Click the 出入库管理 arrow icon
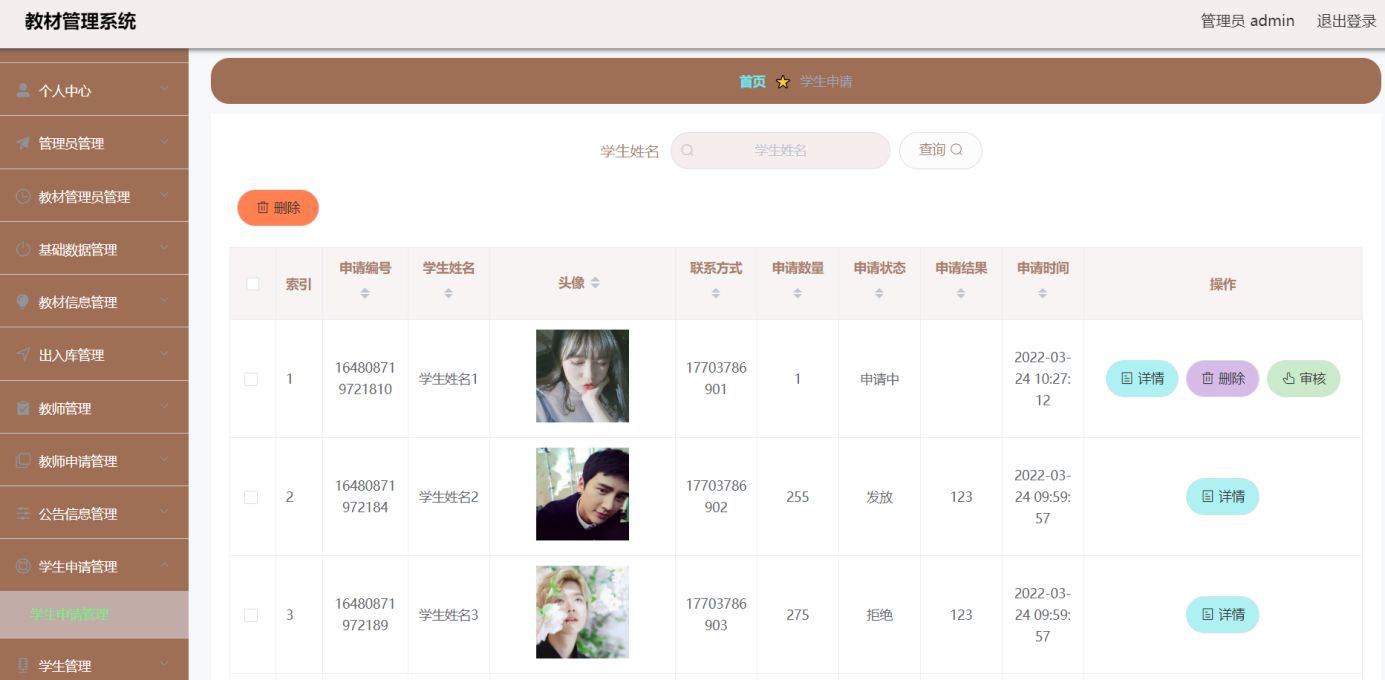The height and width of the screenshot is (680, 1385). pos(23,355)
